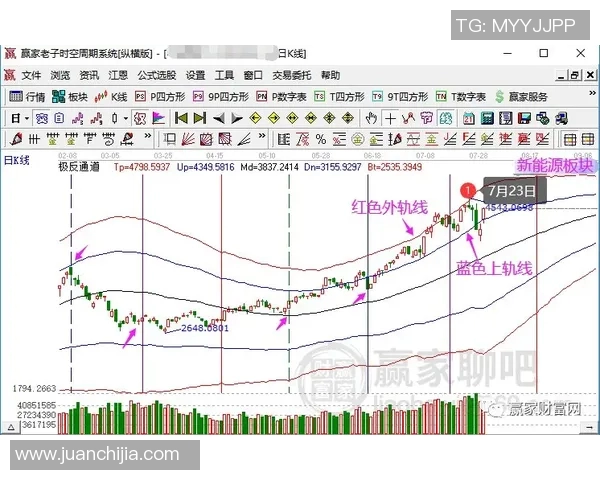Screen dimensions: 600x480
Task: Click the Up=4349.5816 value
Action: (x=205, y=167)
